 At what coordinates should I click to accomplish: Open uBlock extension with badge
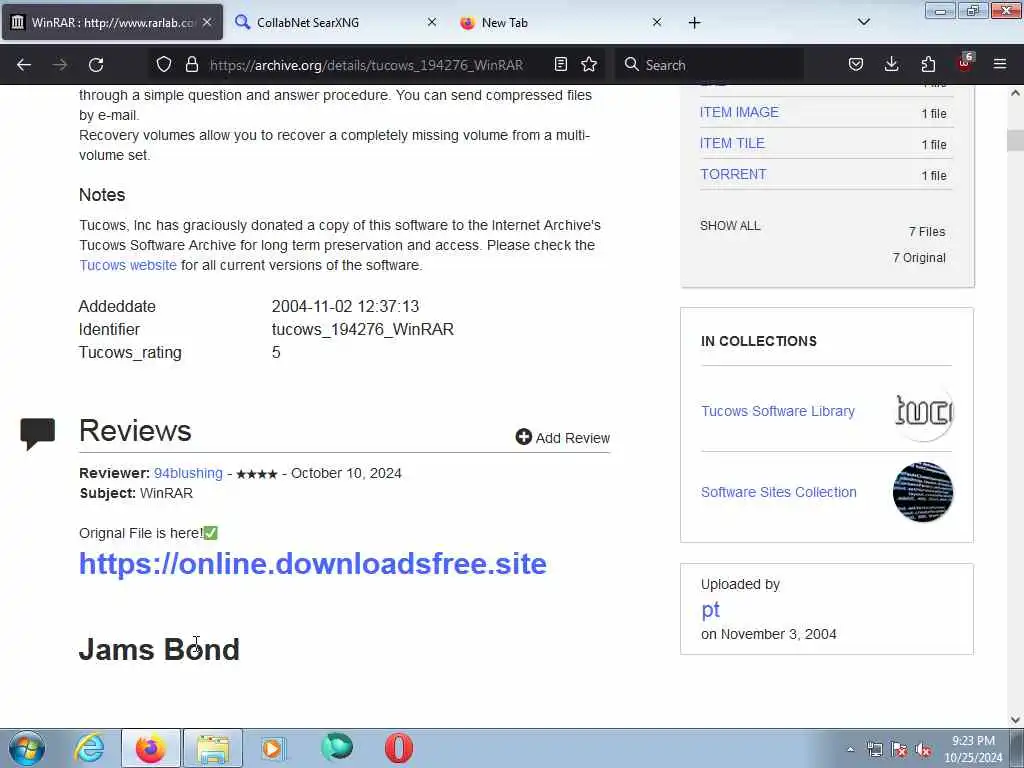pyautogui.click(x=965, y=63)
